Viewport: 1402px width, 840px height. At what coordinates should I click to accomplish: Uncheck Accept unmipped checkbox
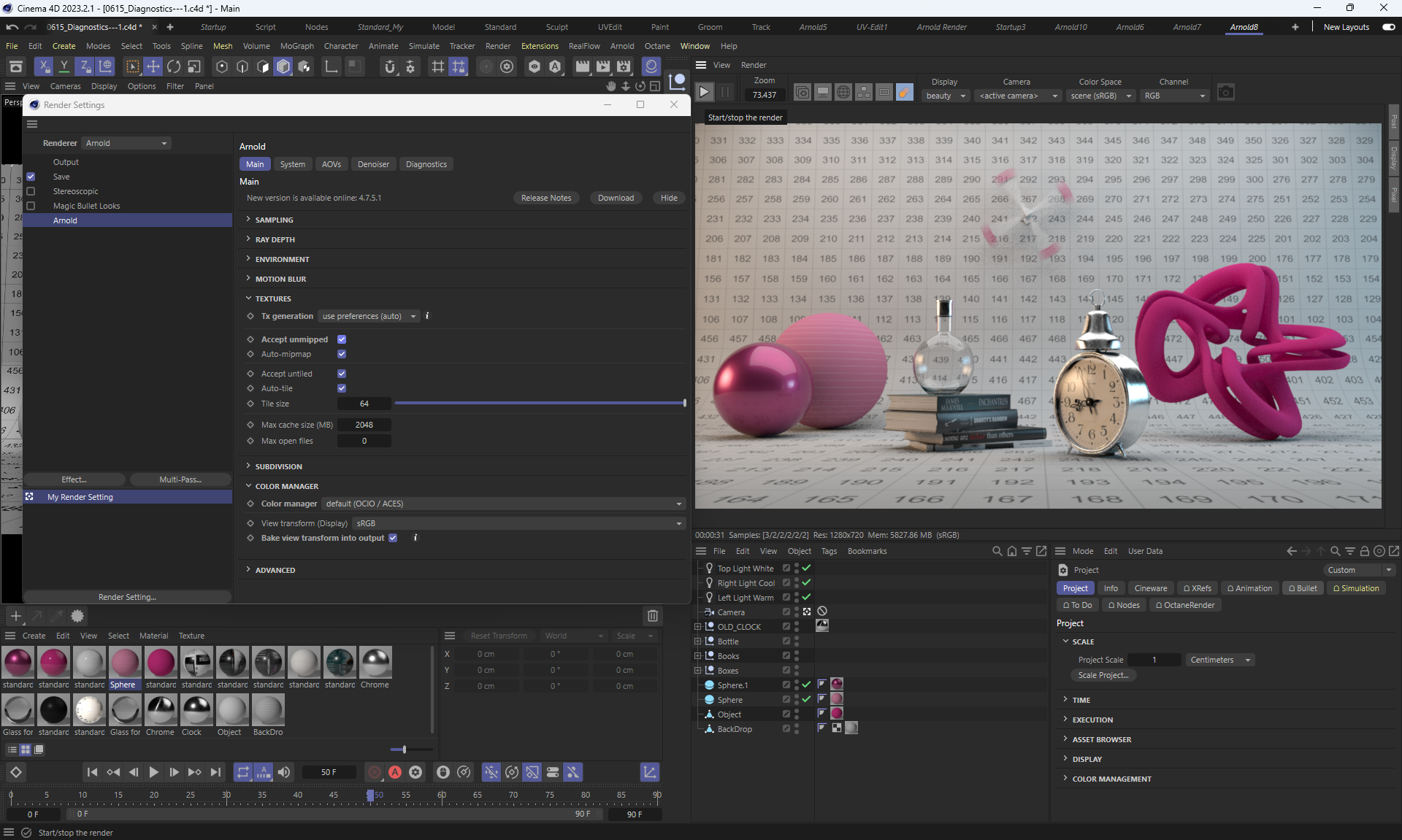[342, 339]
